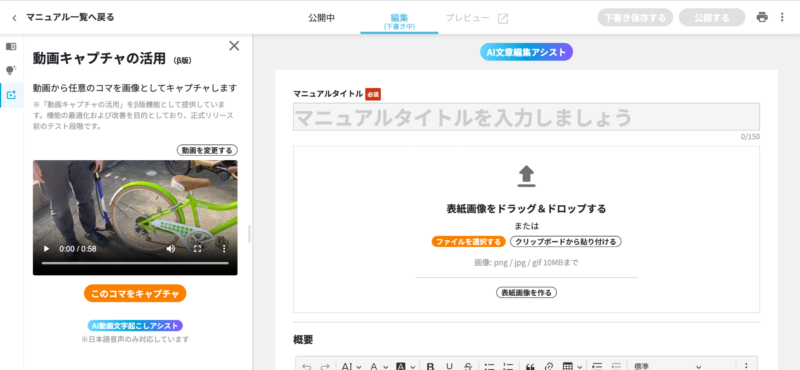
Task: Click ファイルを選択する button
Action: (x=468, y=242)
